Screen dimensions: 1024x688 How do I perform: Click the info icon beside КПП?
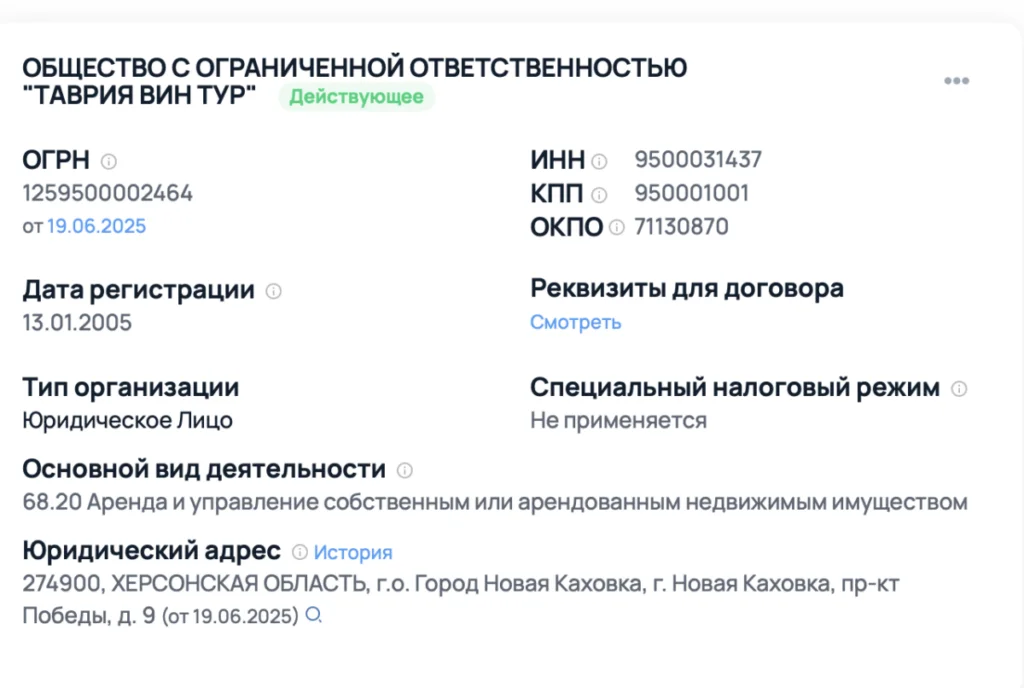(x=599, y=194)
